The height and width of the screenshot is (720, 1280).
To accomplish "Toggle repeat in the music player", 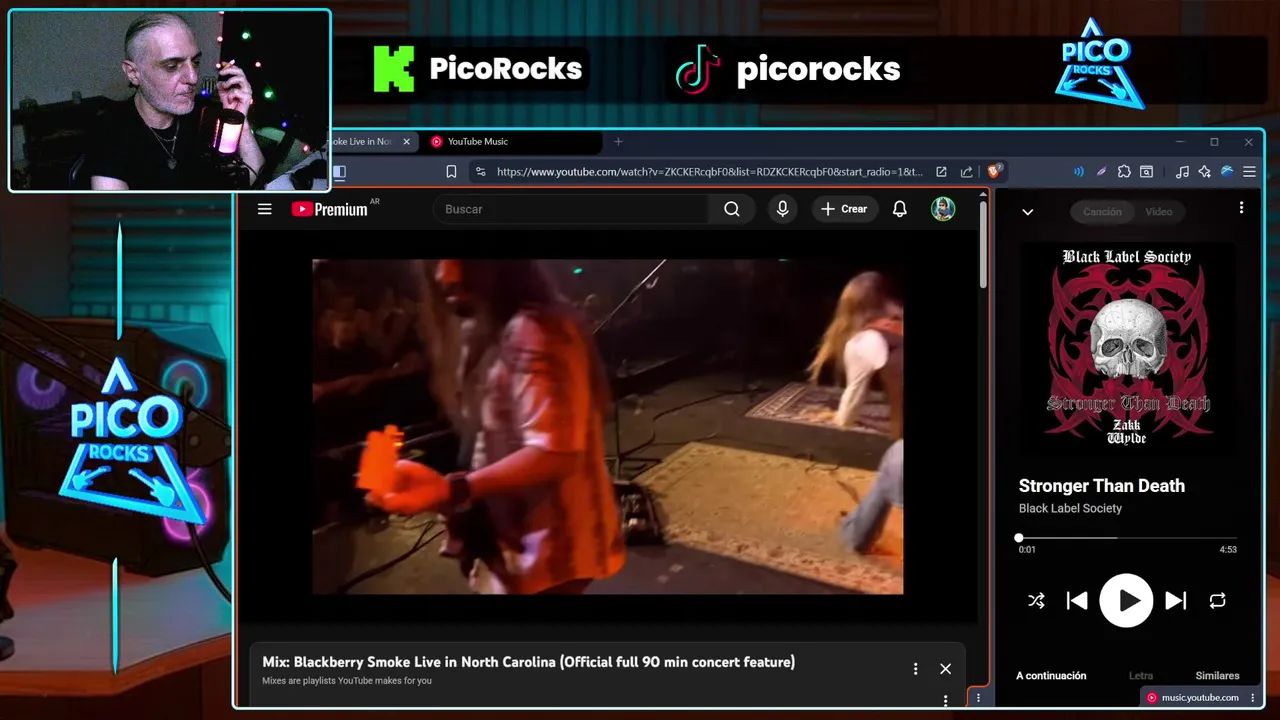I will [x=1217, y=601].
